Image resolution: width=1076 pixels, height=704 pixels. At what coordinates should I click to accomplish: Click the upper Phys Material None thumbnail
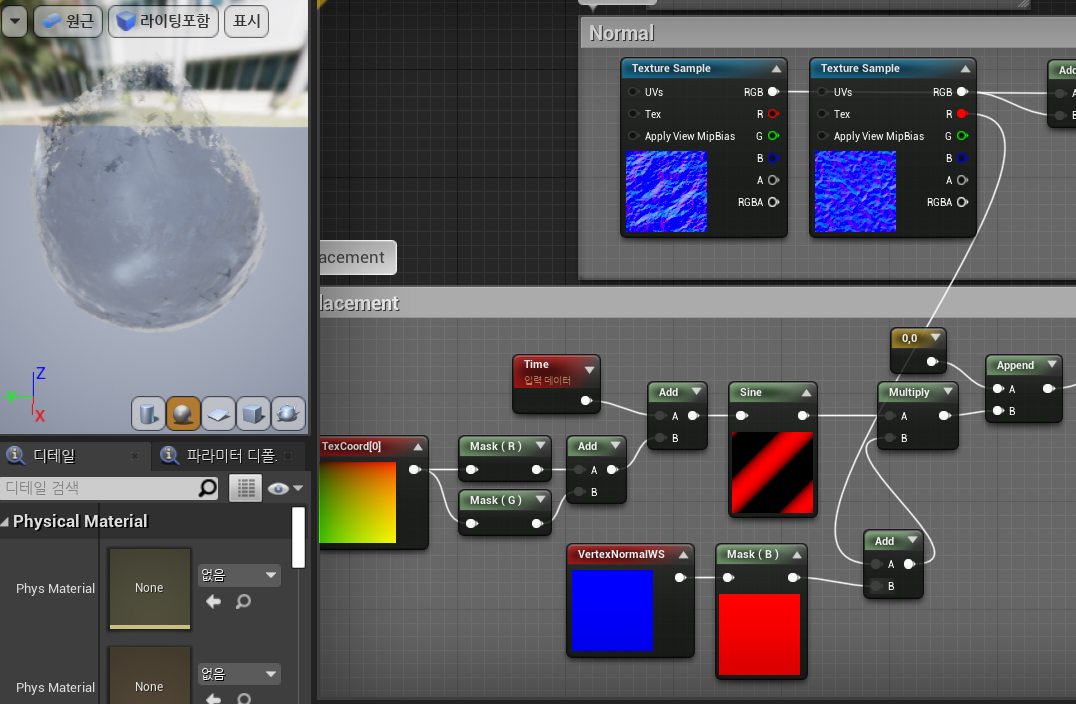[150, 588]
